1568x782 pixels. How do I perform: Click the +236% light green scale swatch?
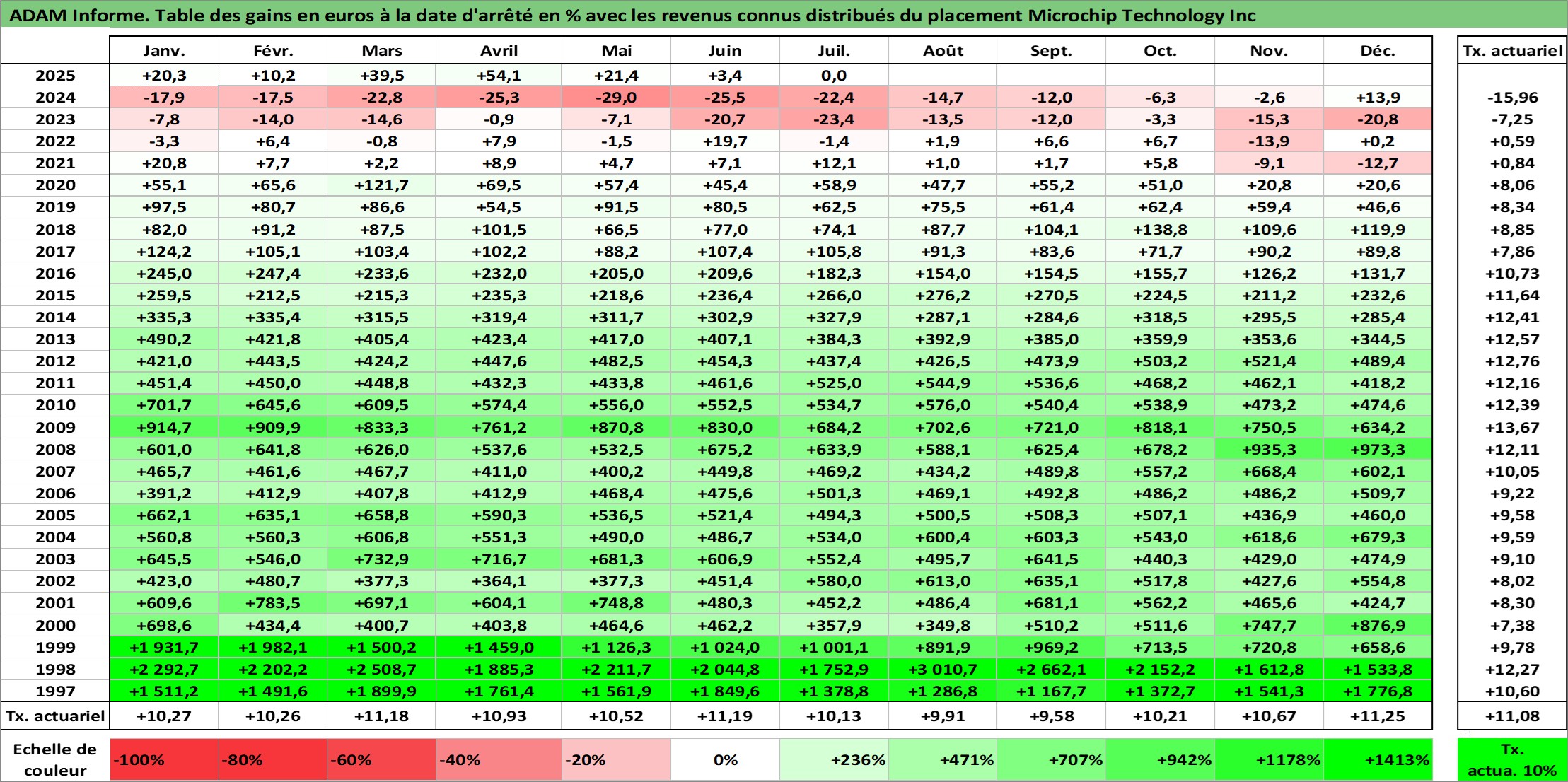point(834,760)
